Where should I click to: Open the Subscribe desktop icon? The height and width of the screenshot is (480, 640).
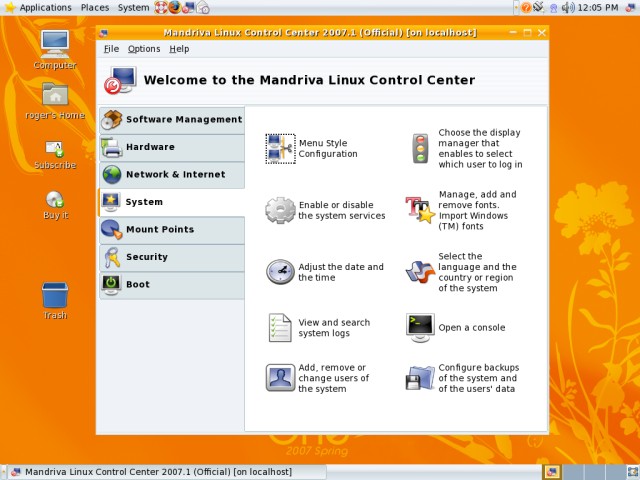click(55, 149)
